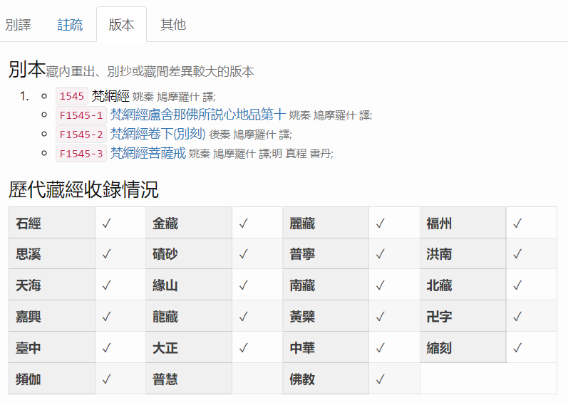
Task: Select the 洪南 table cell
Action: 463,254
